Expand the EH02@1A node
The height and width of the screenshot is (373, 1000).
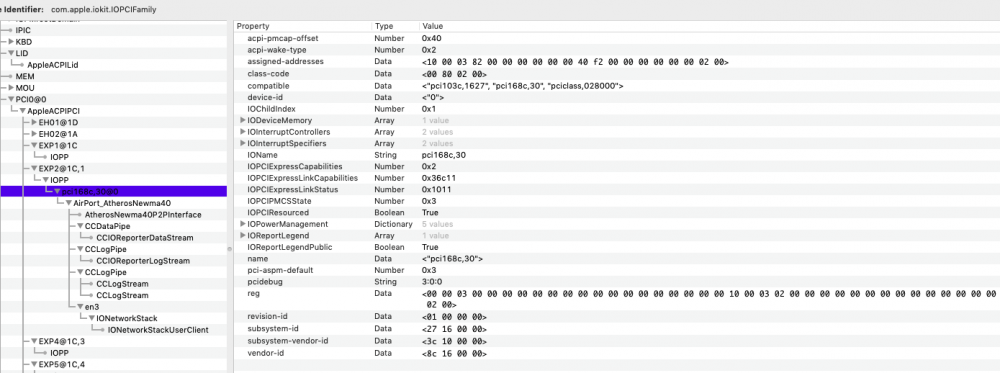pos(34,134)
